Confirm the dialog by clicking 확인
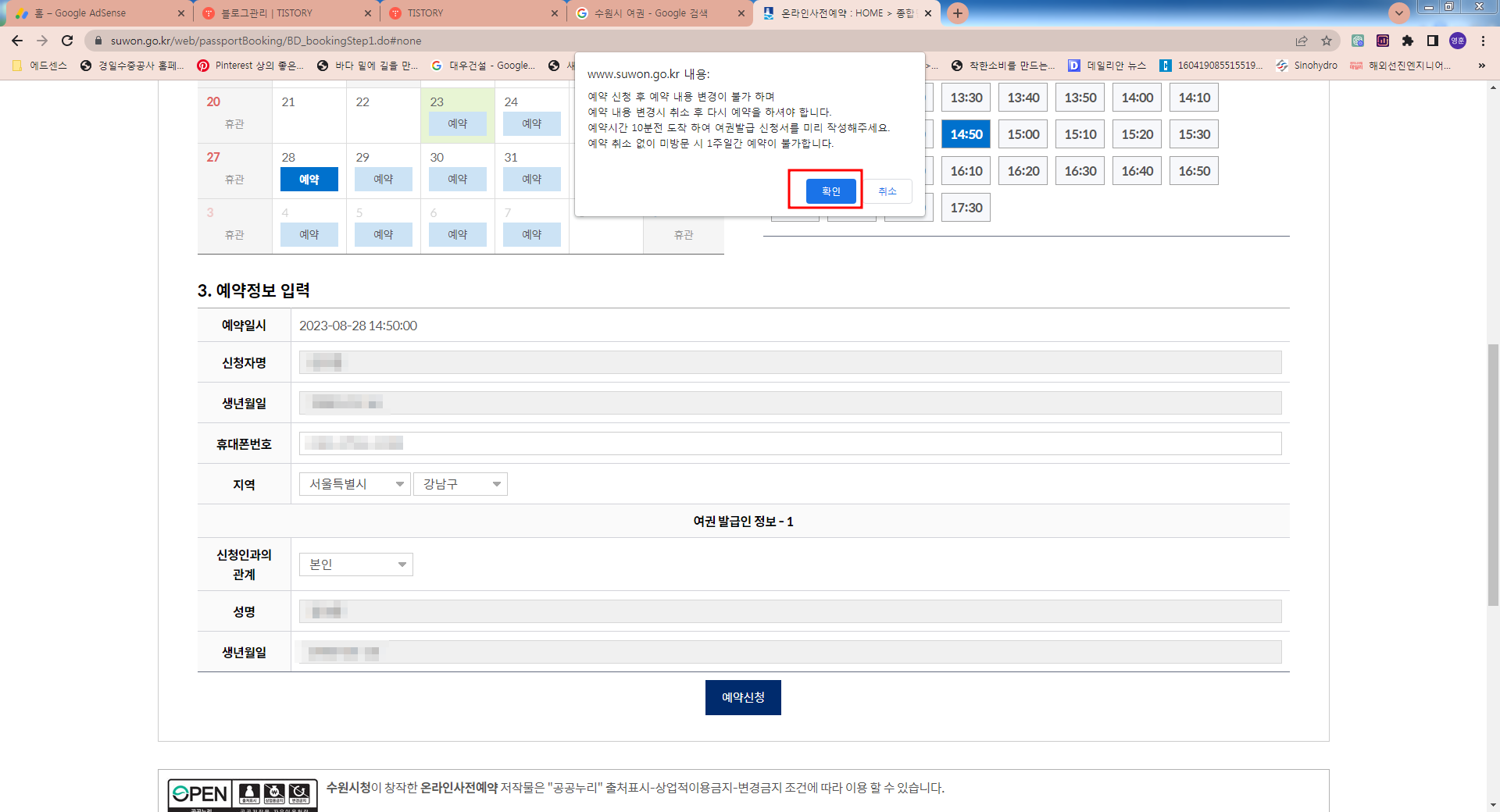 click(830, 191)
